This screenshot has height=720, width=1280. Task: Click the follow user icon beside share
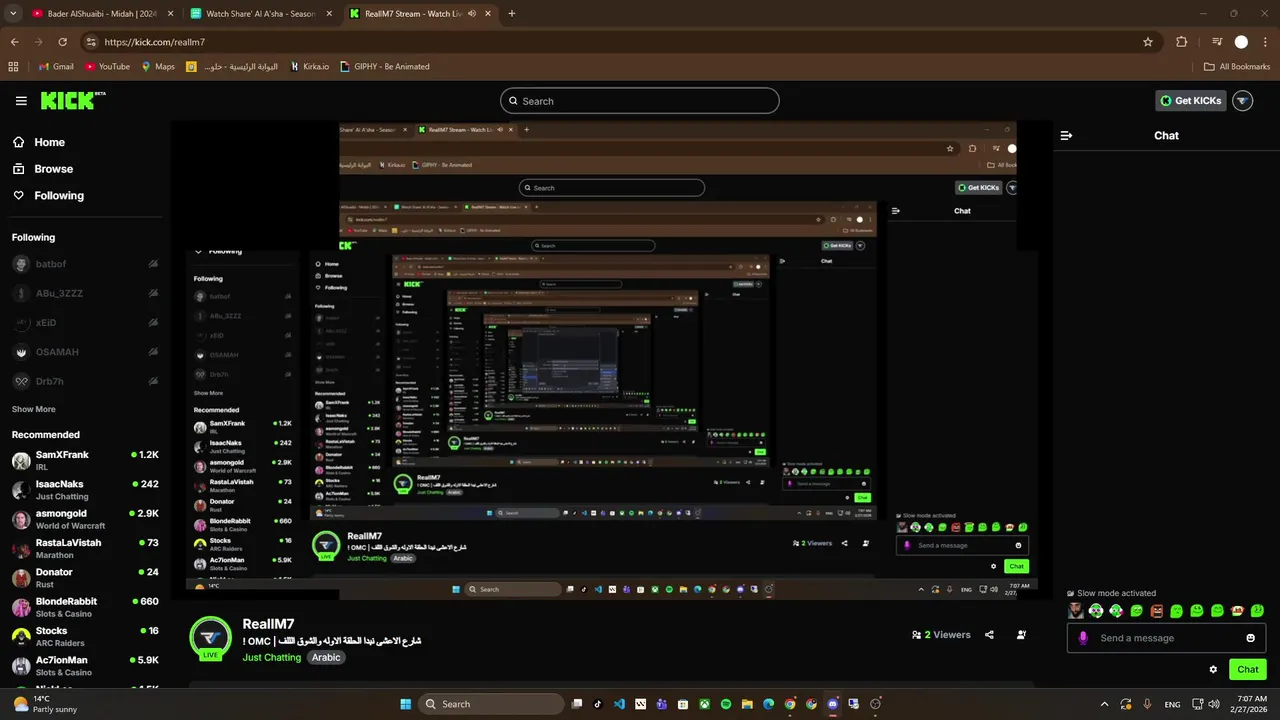[x=1021, y=635]
